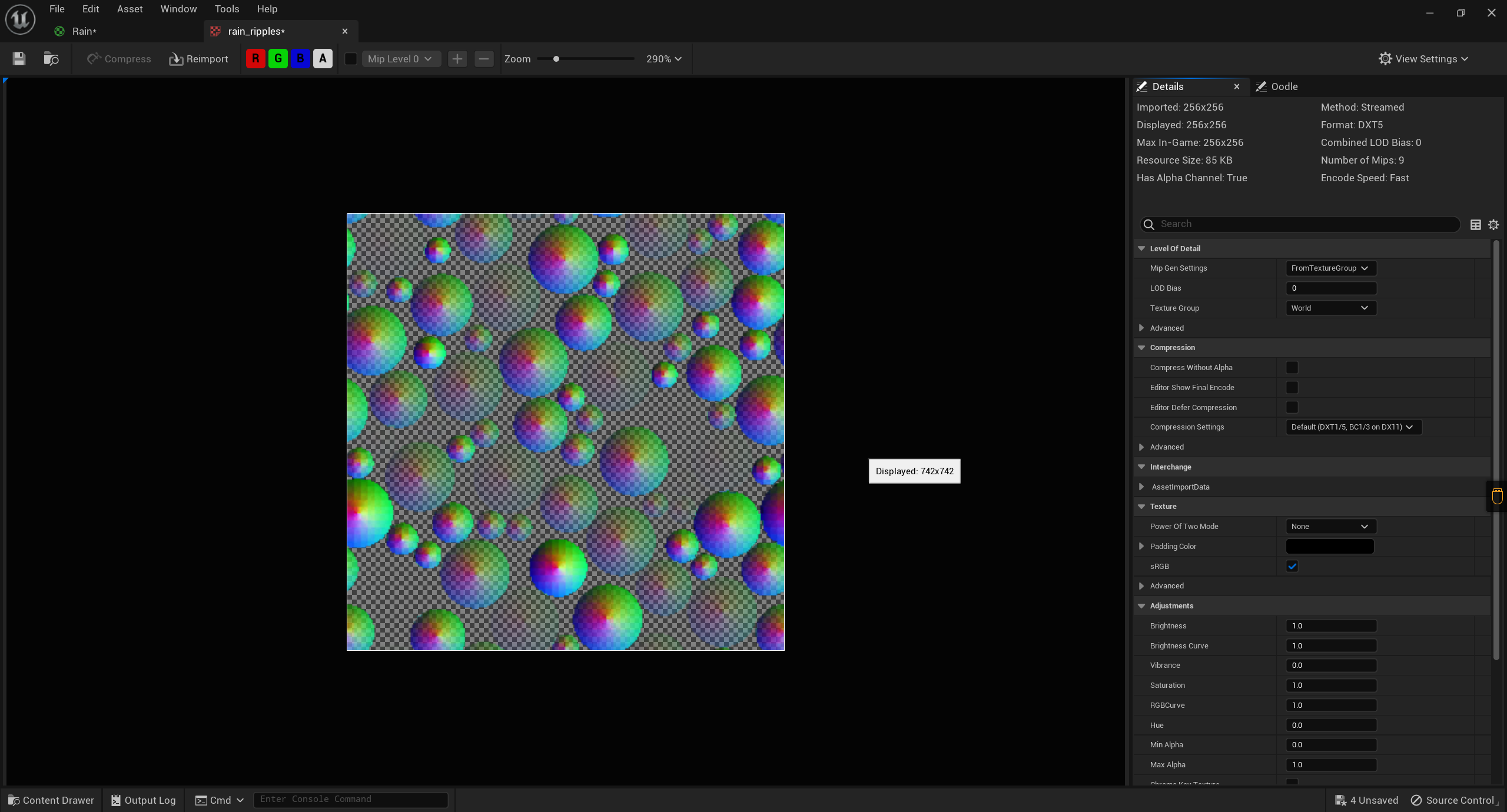Viewport: 1507px width, 812px height.
Task: Open the Mip Level 0 dropdown
Action: tap(400, 59)
